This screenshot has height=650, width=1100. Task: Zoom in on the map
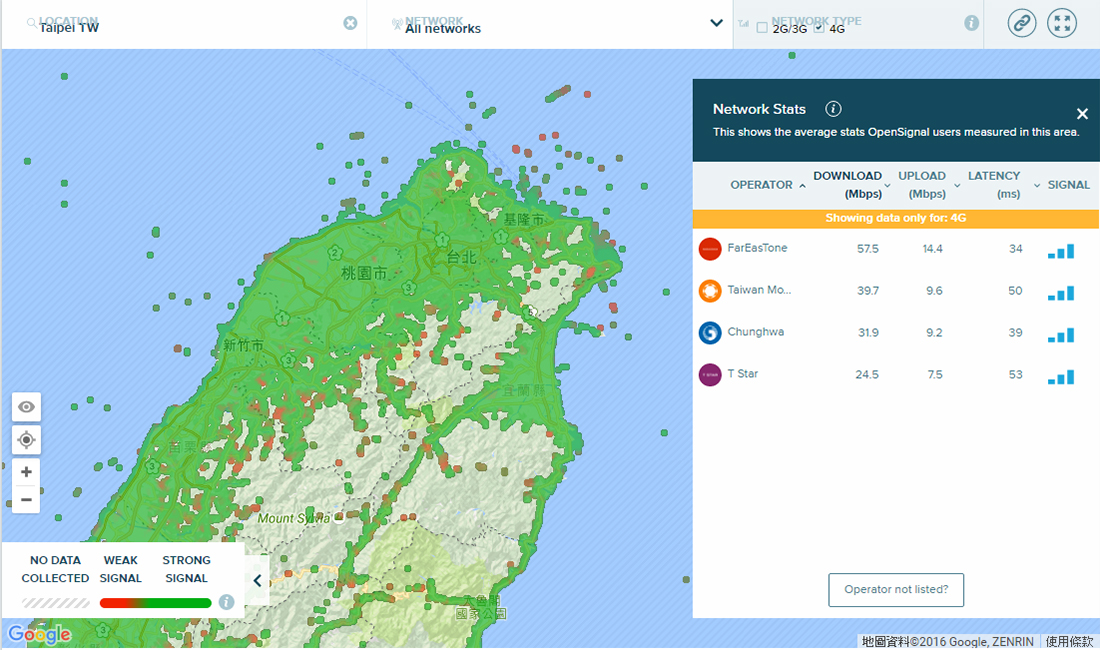[26, 472]
